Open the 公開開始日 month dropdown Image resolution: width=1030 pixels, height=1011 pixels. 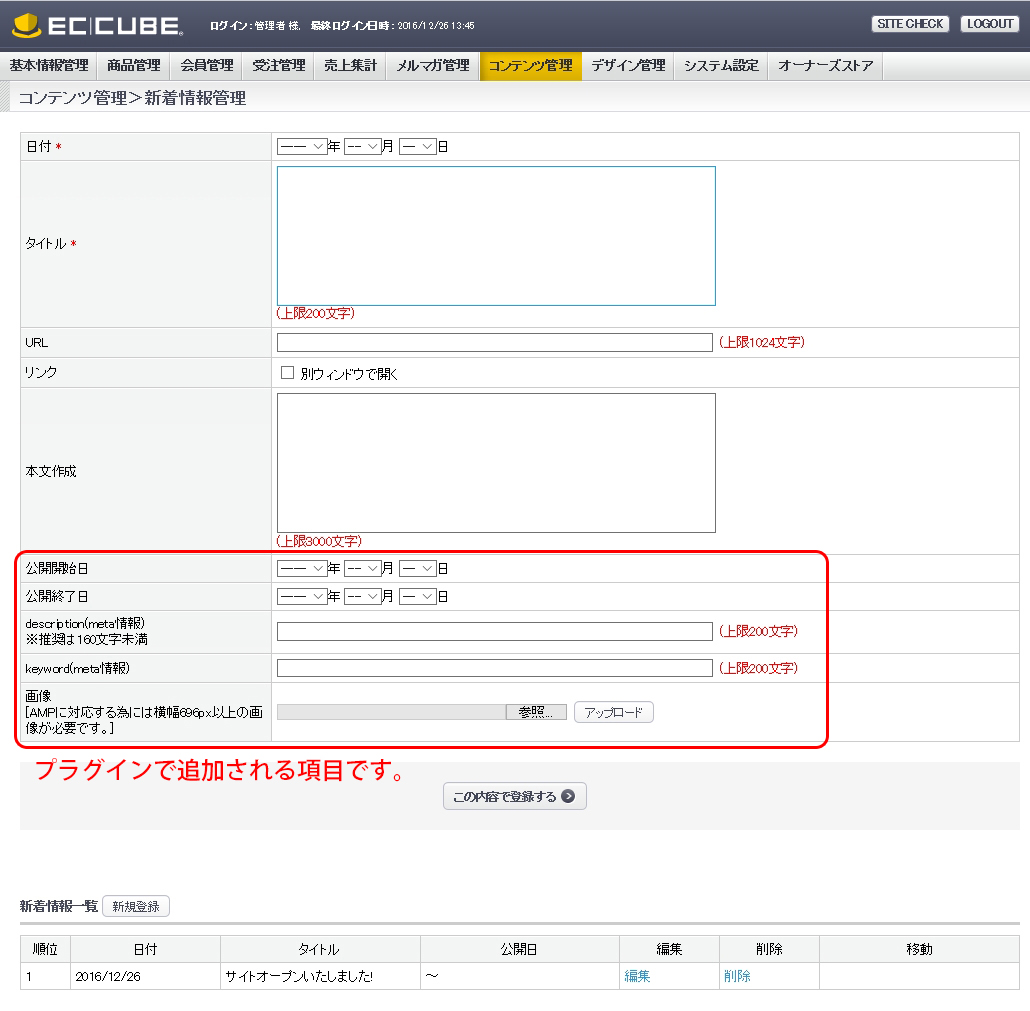(x=363, y=568)
